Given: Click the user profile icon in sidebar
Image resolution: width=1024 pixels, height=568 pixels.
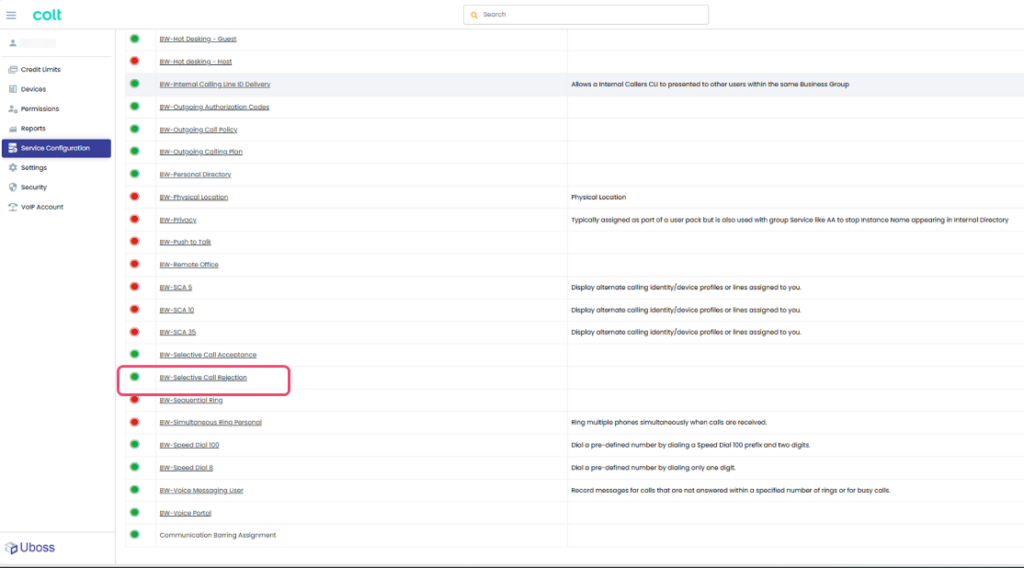Looking at the screenshot, I should click(x=13, y=43).
